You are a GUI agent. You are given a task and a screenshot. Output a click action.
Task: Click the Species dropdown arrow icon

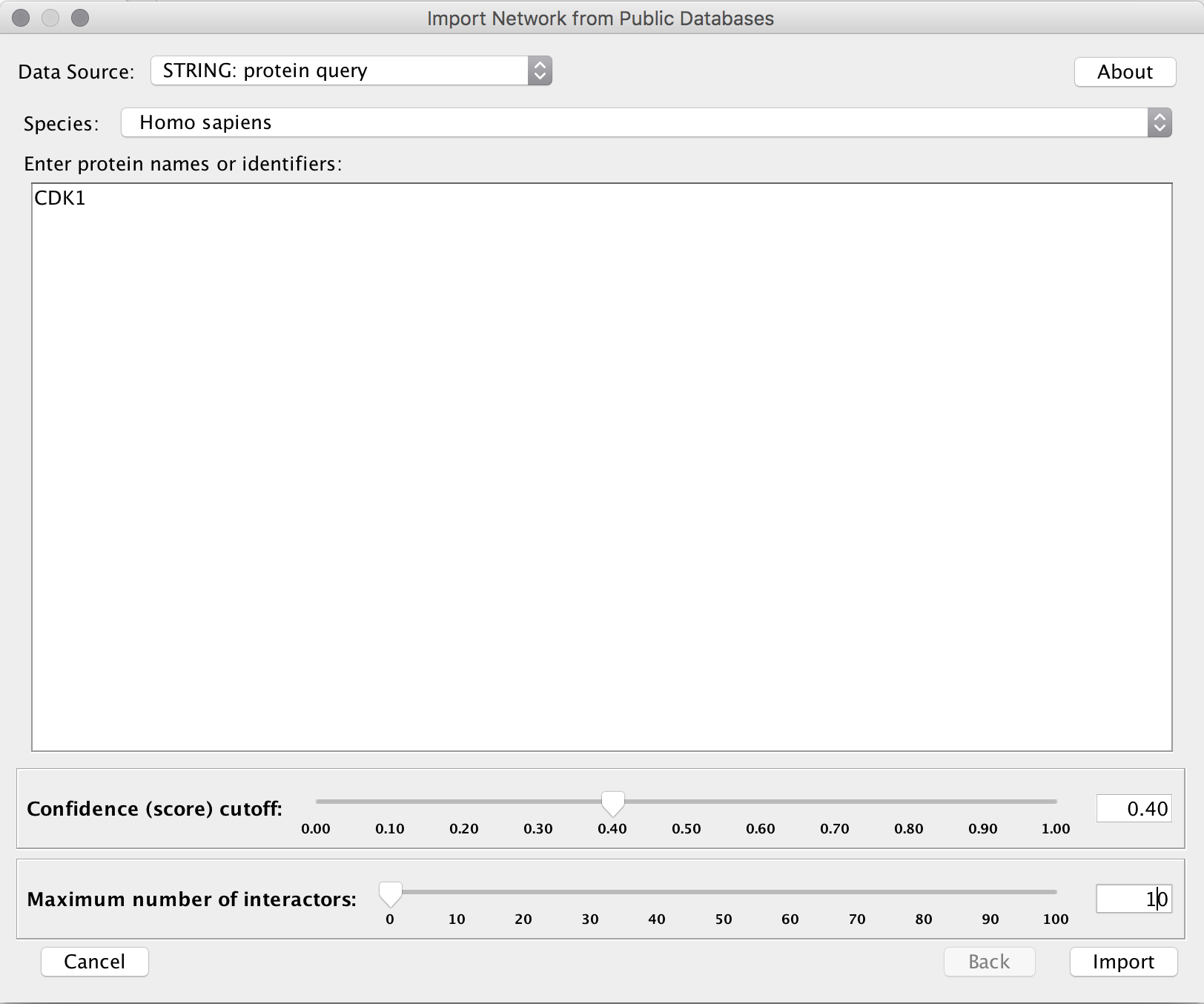click(1160, 122)
